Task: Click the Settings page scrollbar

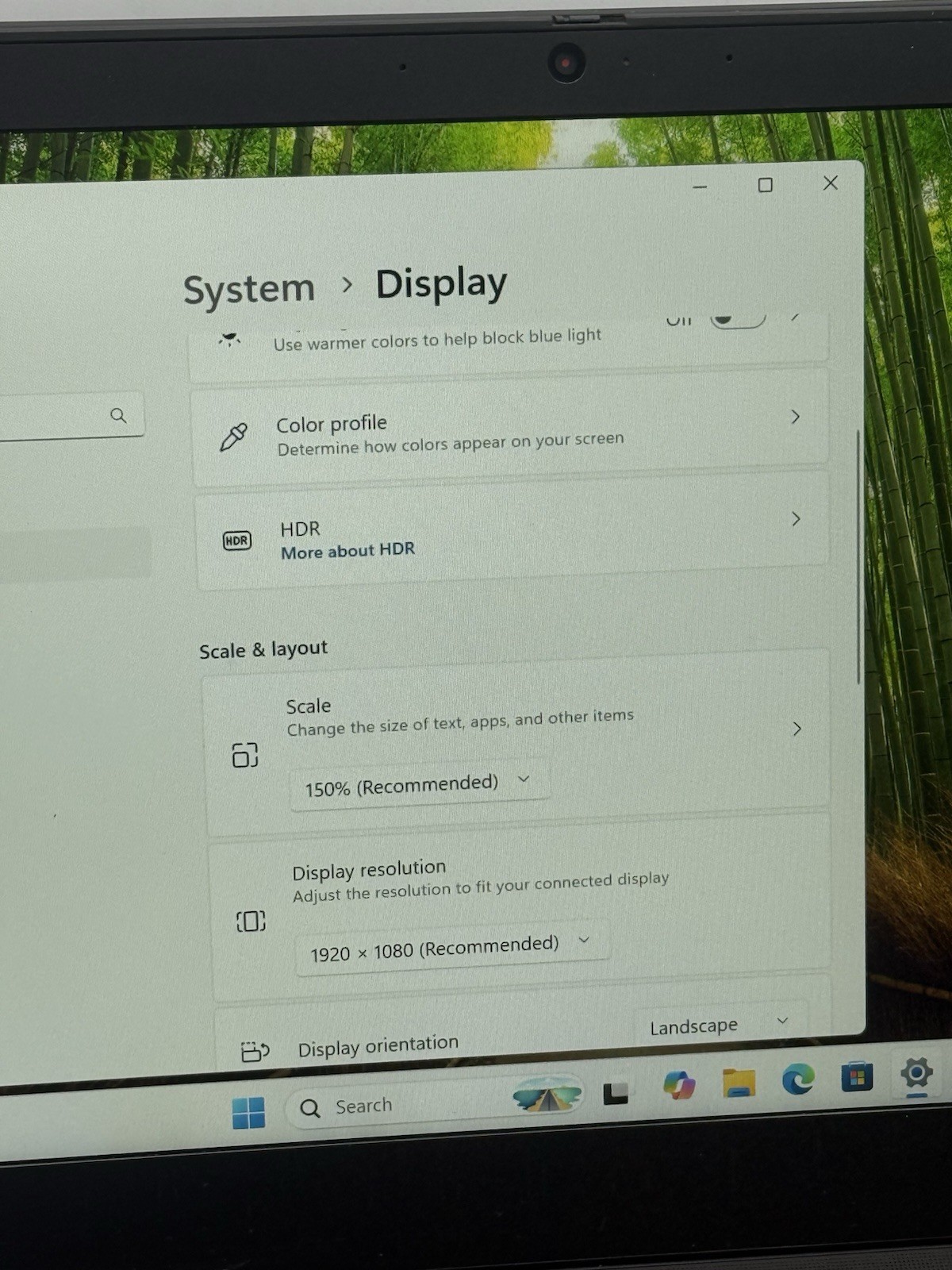Action: click(x=858, y=557)
